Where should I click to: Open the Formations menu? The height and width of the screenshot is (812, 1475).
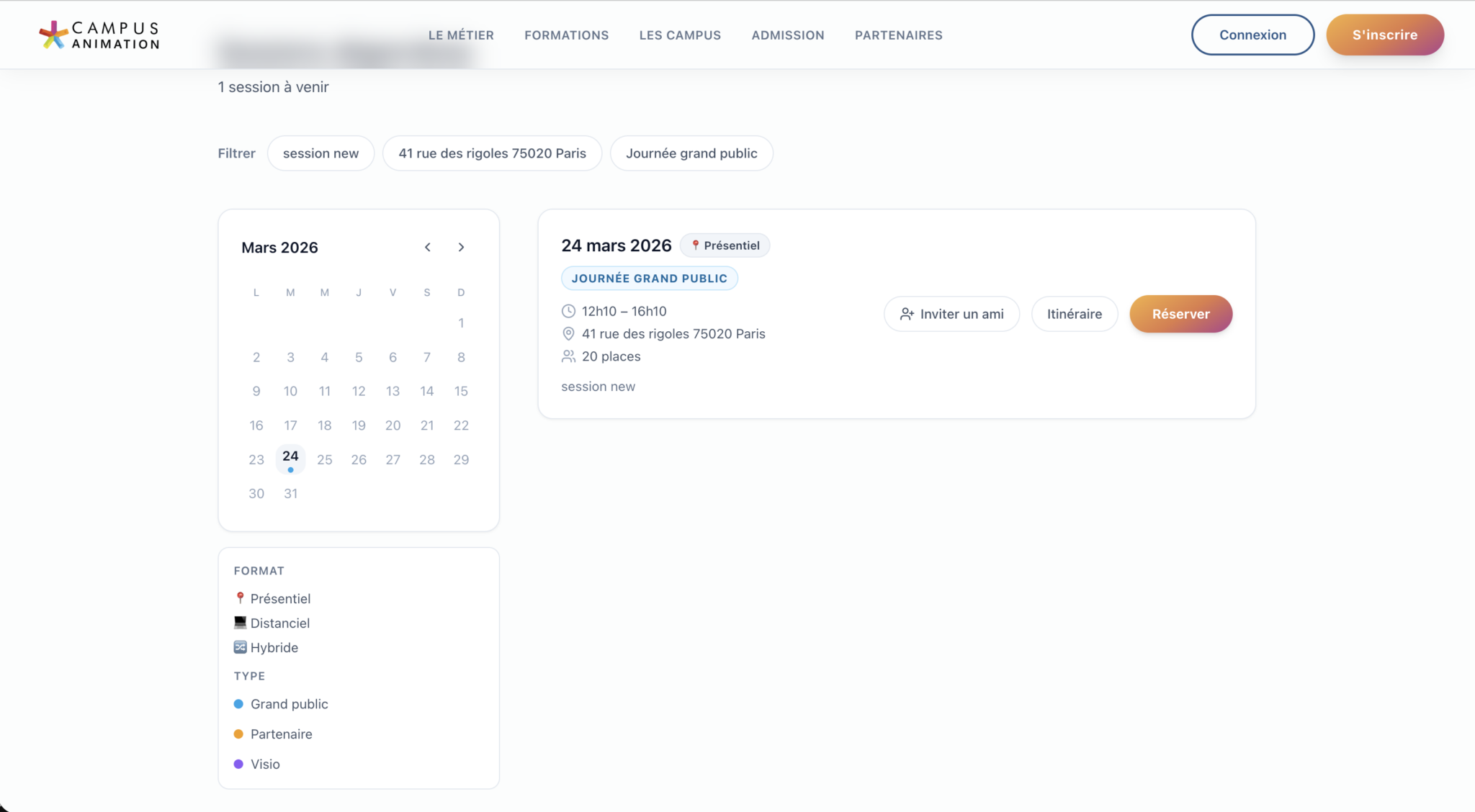566,35
